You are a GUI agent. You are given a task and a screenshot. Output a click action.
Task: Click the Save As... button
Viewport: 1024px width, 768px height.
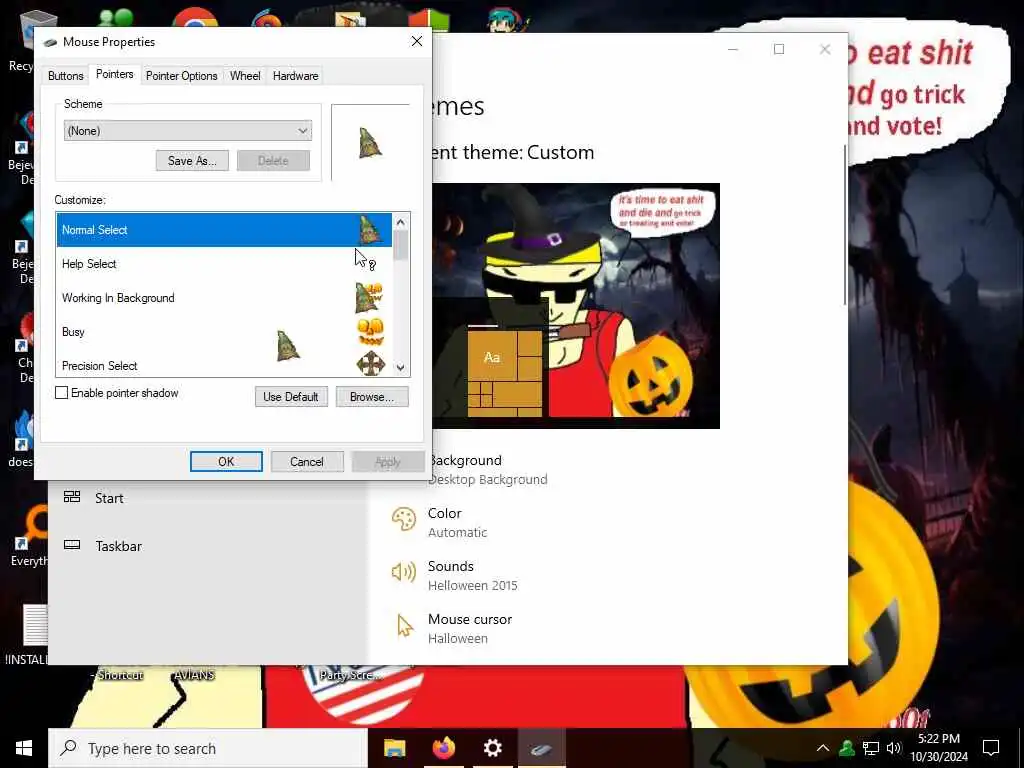coord(192,161)
